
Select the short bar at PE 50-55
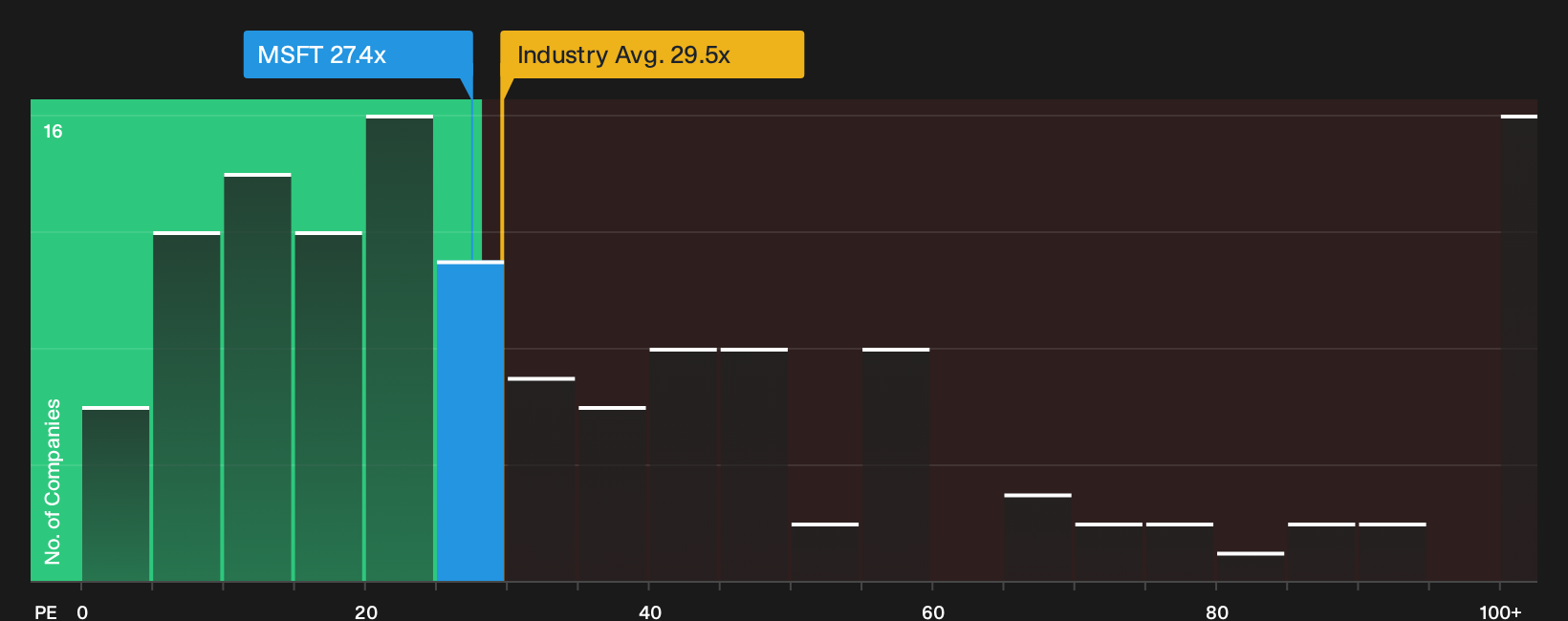tap(825, 552)
